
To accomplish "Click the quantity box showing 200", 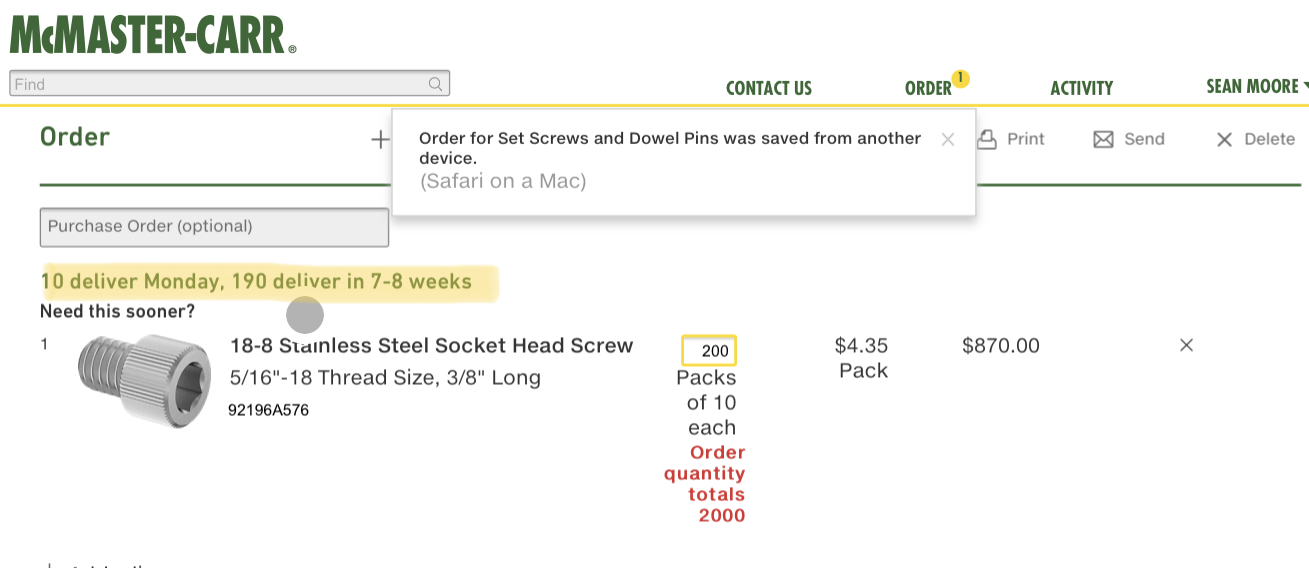I will pyautogui.click(x=709, y=351).
